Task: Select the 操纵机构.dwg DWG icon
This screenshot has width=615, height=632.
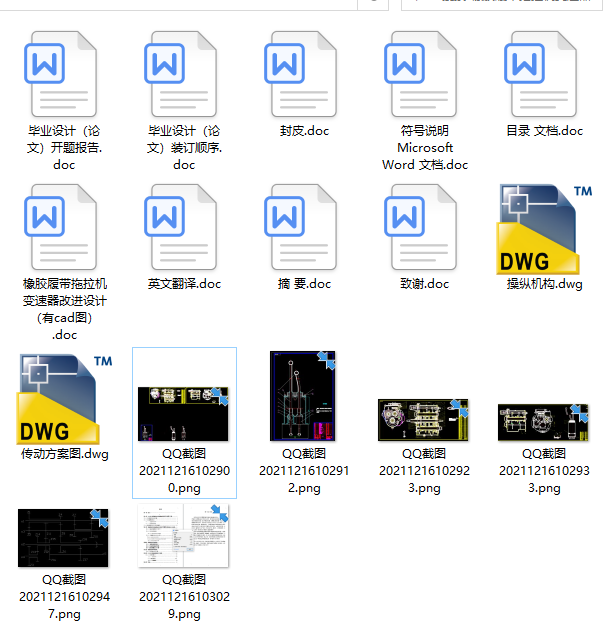Action: pyautogui.click(x=544, y=229)
